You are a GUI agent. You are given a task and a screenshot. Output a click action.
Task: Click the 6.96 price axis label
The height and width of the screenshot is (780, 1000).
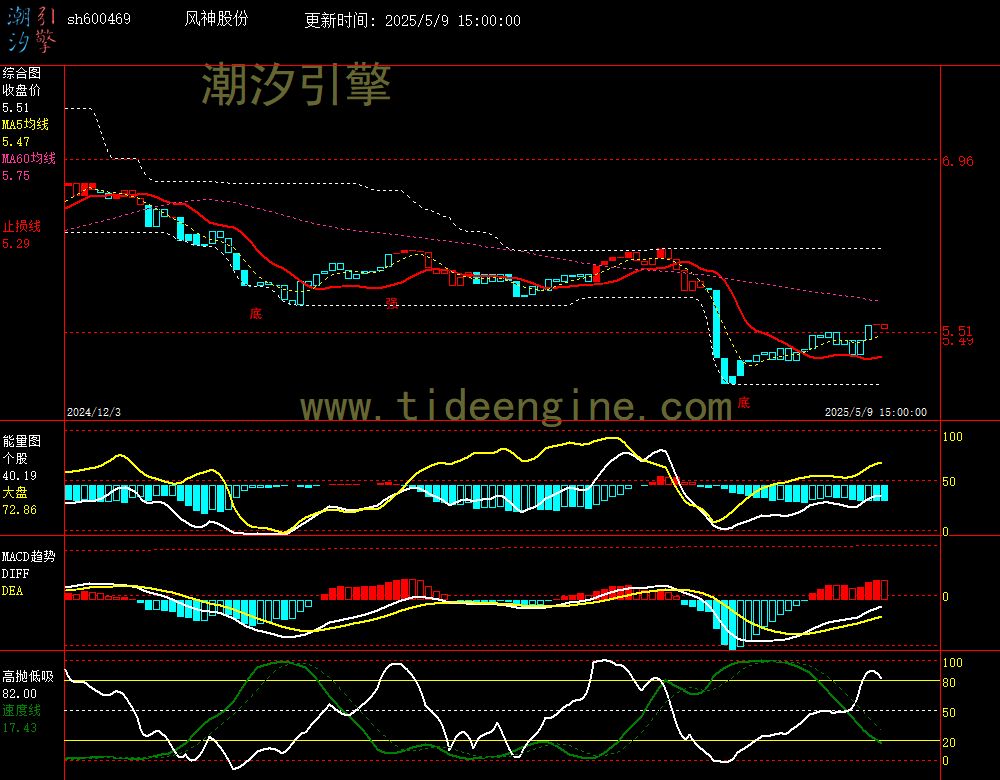point(958,161)
